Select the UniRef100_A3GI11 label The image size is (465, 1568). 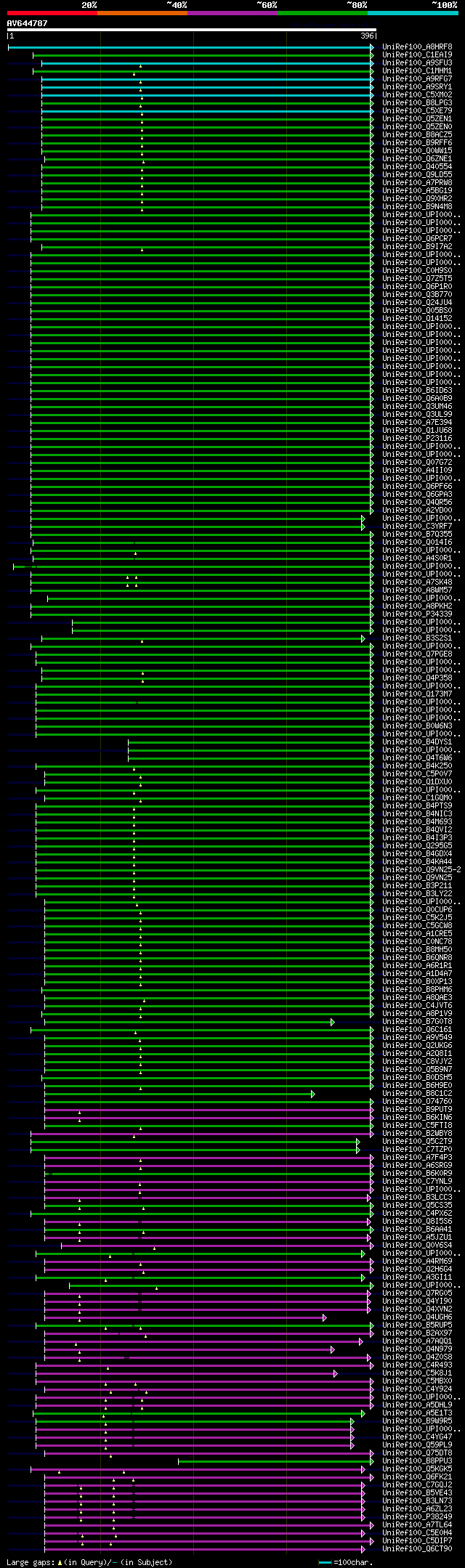(x=417, y=1277)
